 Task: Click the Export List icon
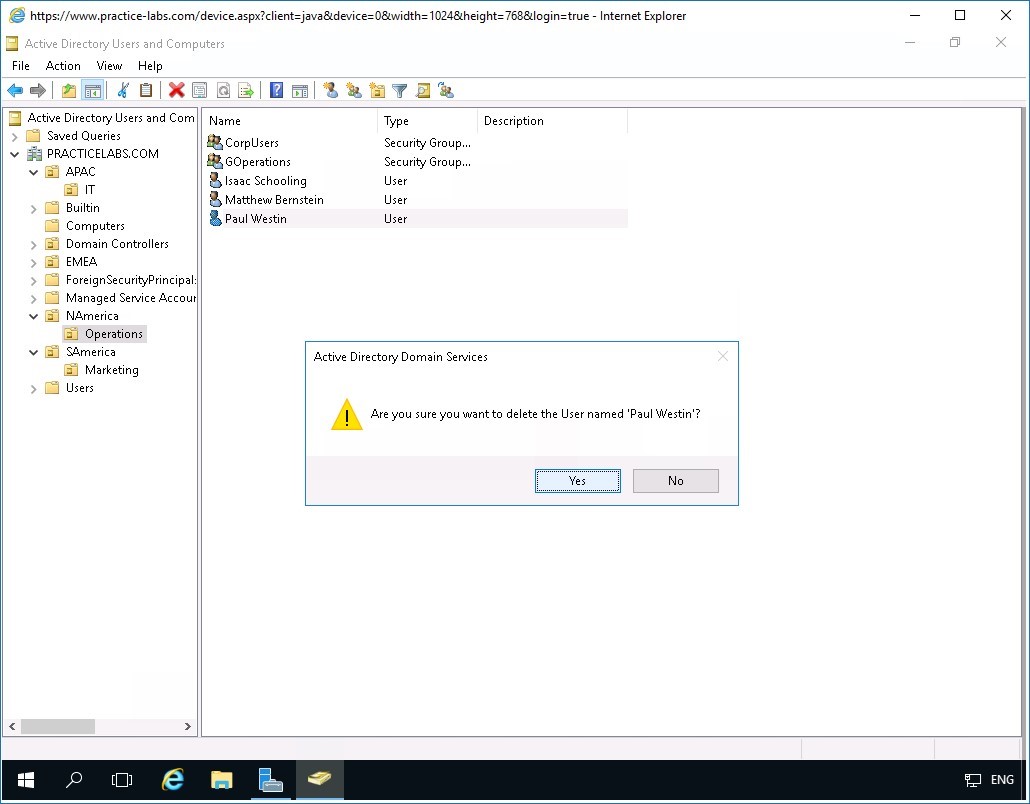pos(246,91)
